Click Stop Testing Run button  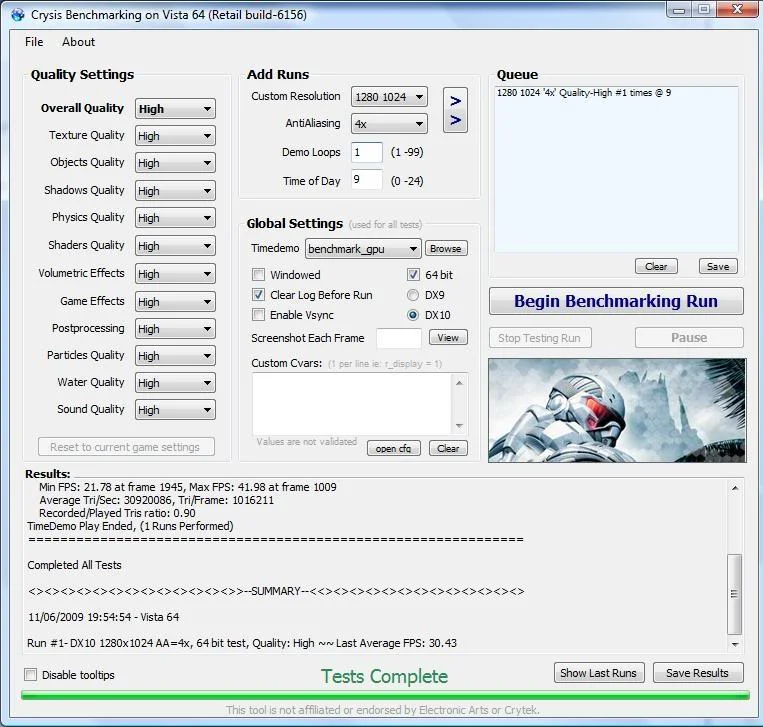(x=540, y=338)
